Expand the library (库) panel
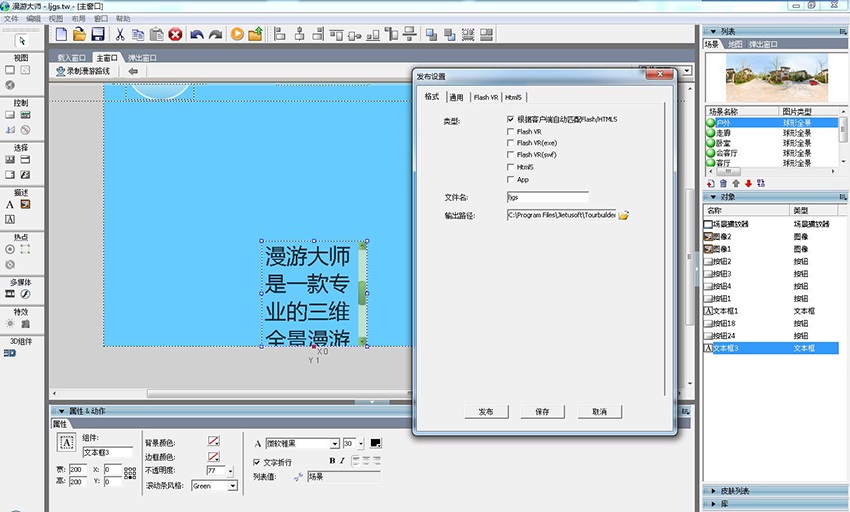The height and width of the screenshot is (512, 850). [713, 504]
